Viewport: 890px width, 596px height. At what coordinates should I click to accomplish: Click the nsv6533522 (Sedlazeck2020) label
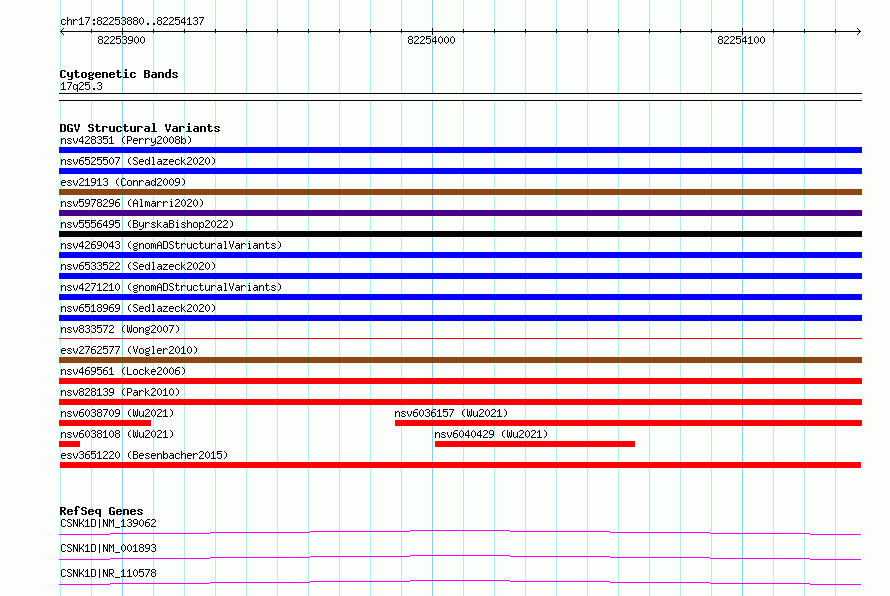(138, 266)
